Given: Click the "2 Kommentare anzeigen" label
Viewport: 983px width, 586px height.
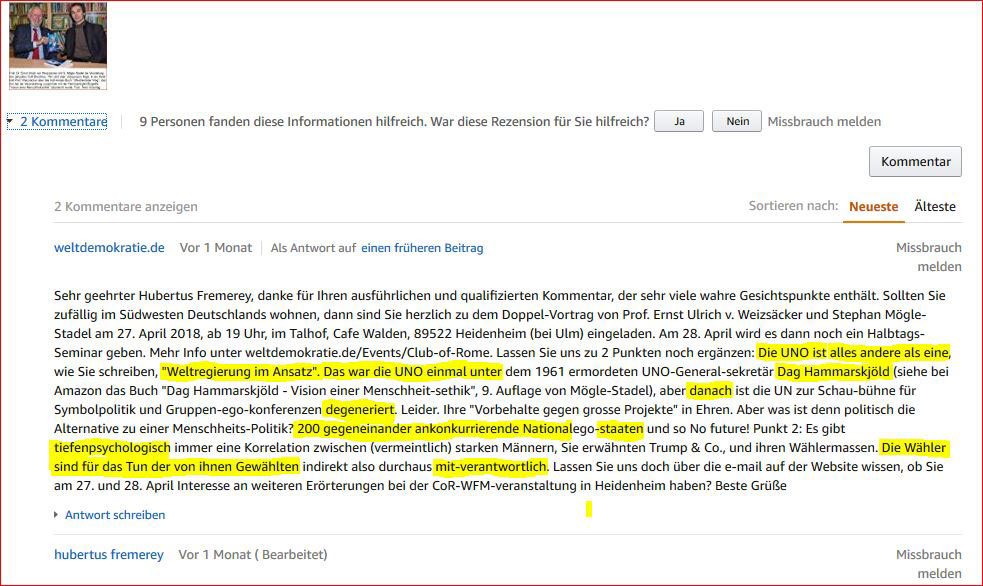Looking at the screenshot, I should [x=126, y=207].
